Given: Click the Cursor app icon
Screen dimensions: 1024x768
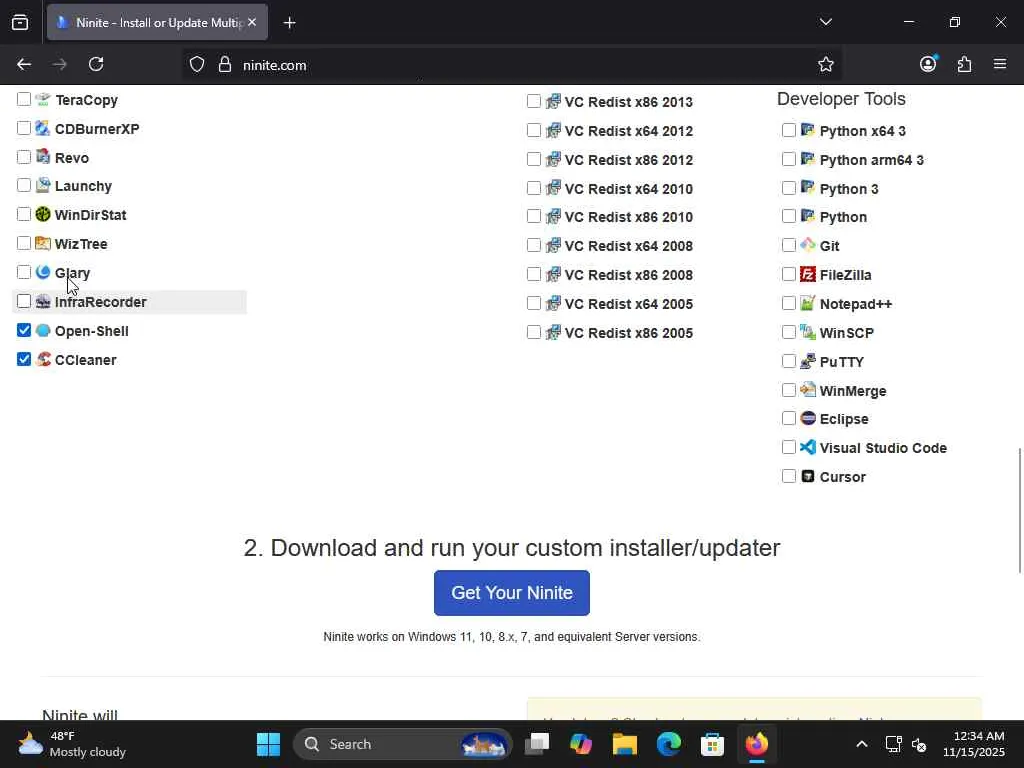Looking at the screenshot, I should tap(808, 476).
